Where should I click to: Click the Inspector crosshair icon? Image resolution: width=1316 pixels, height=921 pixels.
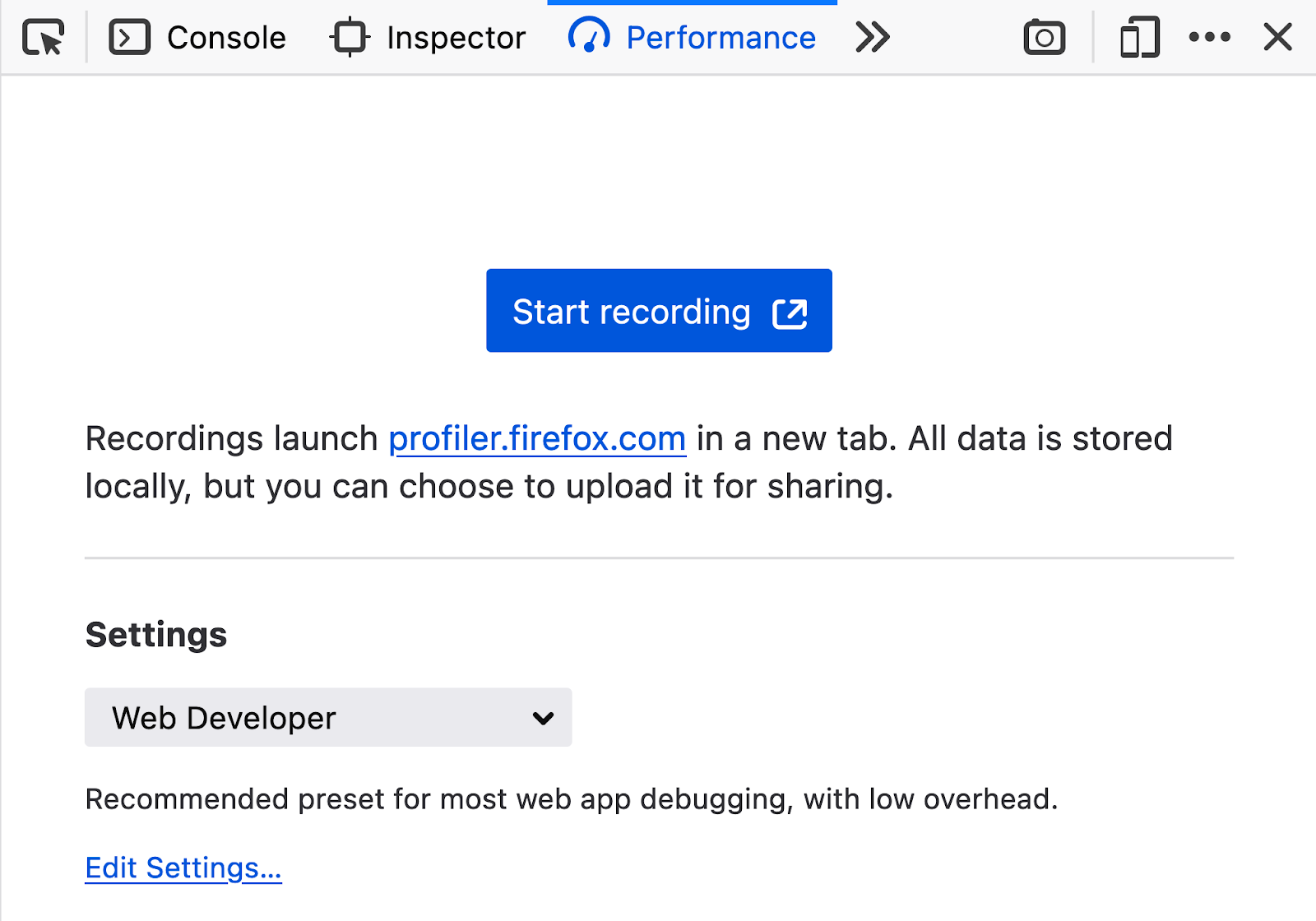pos(349,37)
